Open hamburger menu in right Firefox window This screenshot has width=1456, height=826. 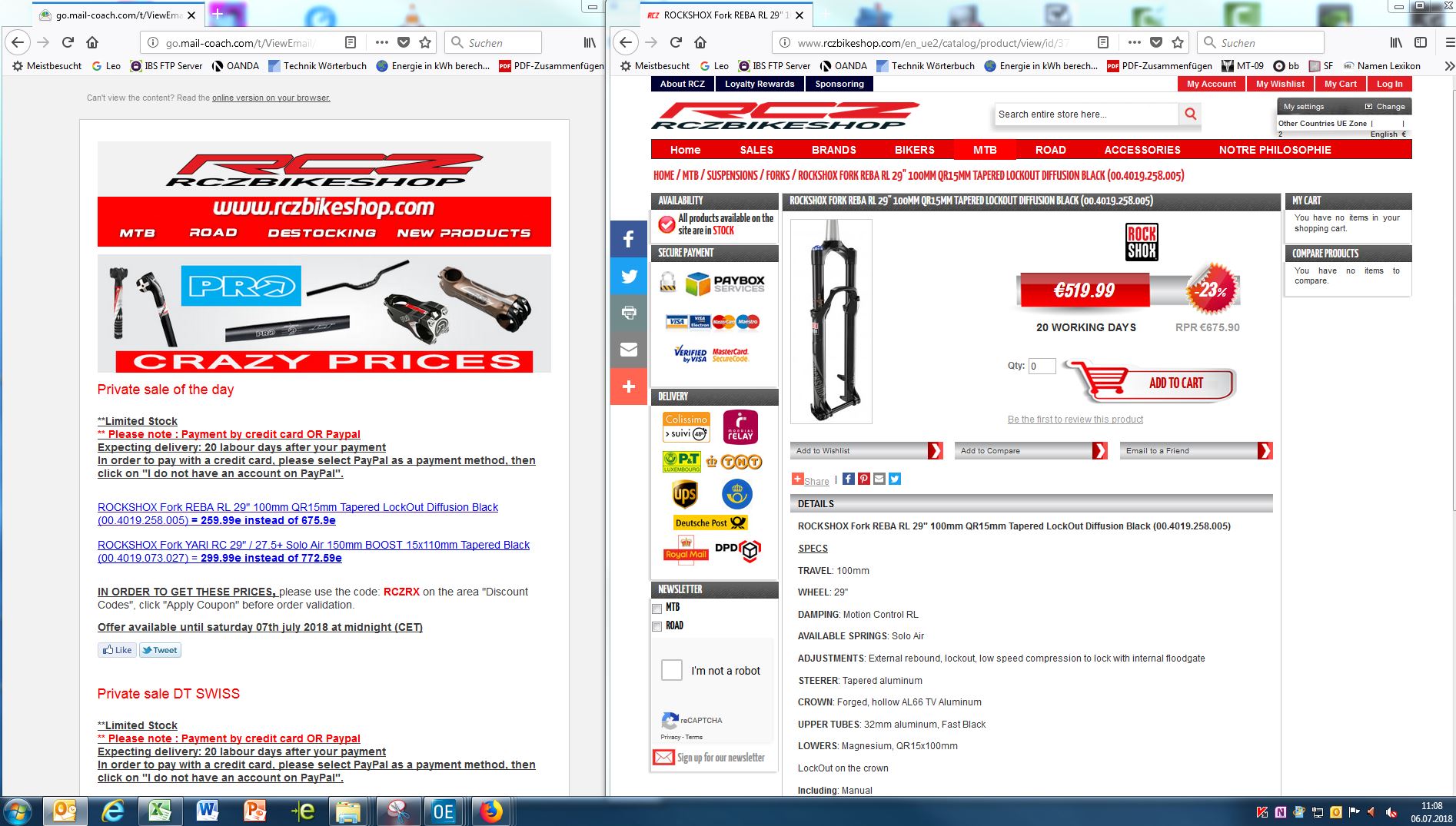click(1449, 42)
